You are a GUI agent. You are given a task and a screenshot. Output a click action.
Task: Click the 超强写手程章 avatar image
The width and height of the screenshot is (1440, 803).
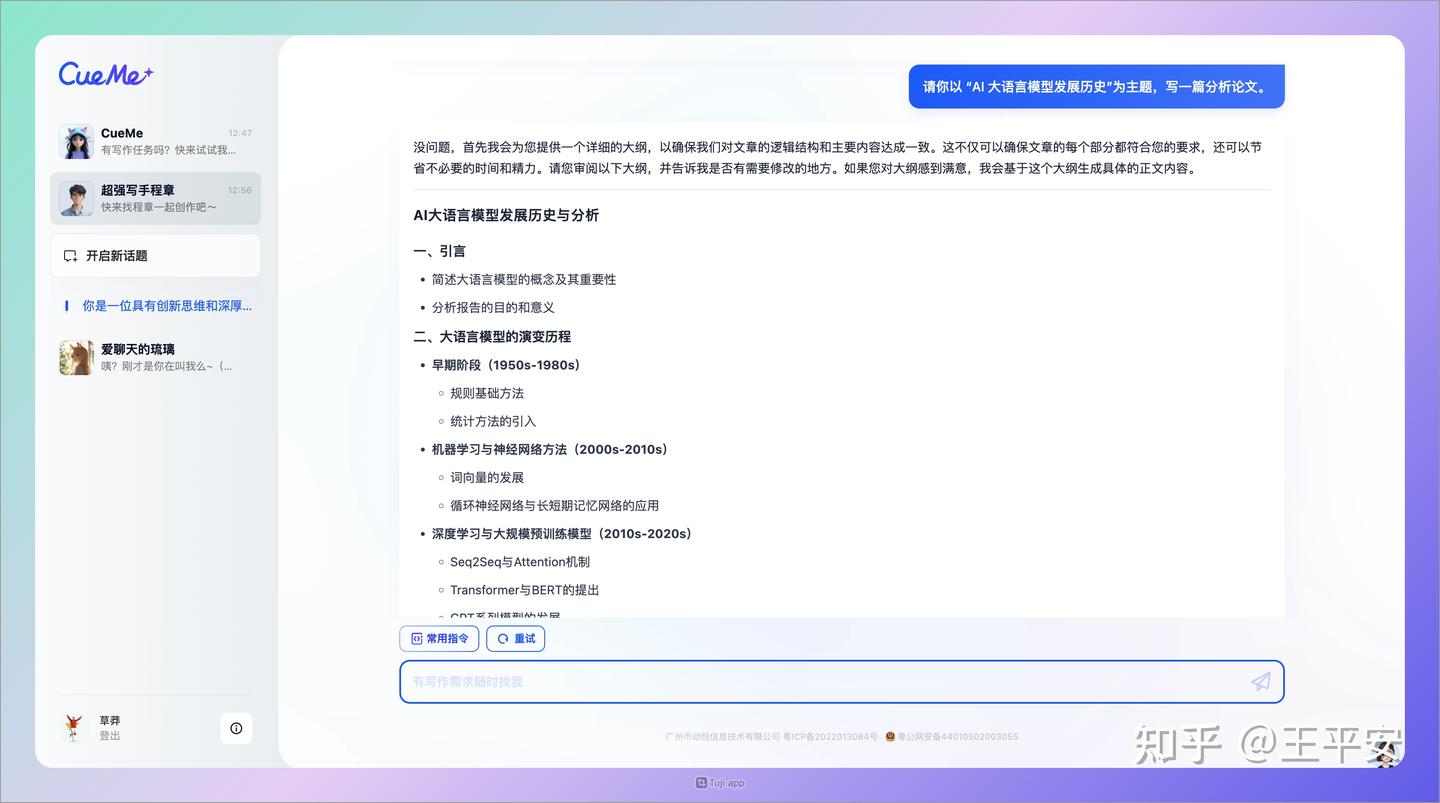tap(76, 198)
